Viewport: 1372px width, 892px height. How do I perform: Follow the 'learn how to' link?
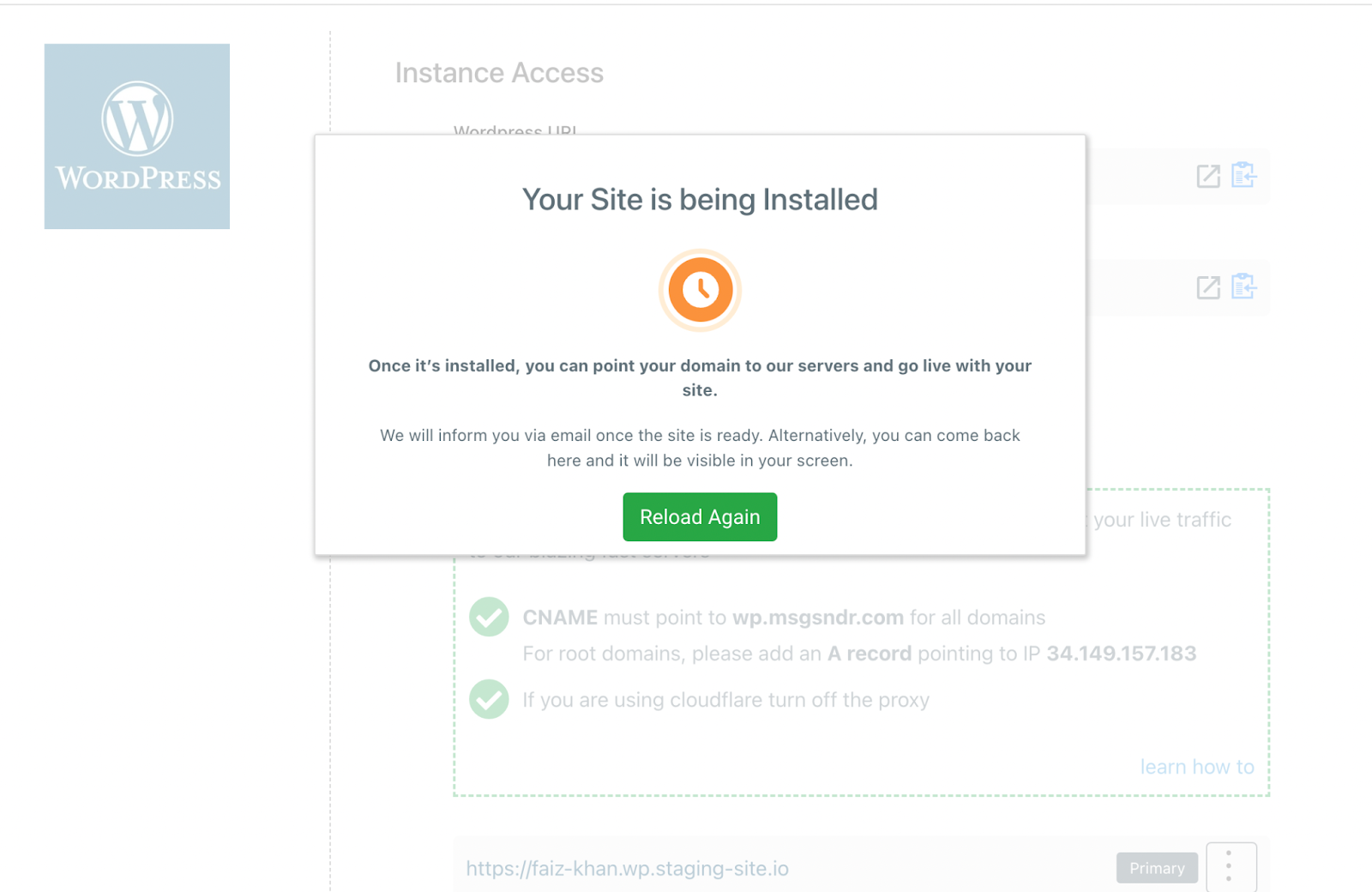1197,767
